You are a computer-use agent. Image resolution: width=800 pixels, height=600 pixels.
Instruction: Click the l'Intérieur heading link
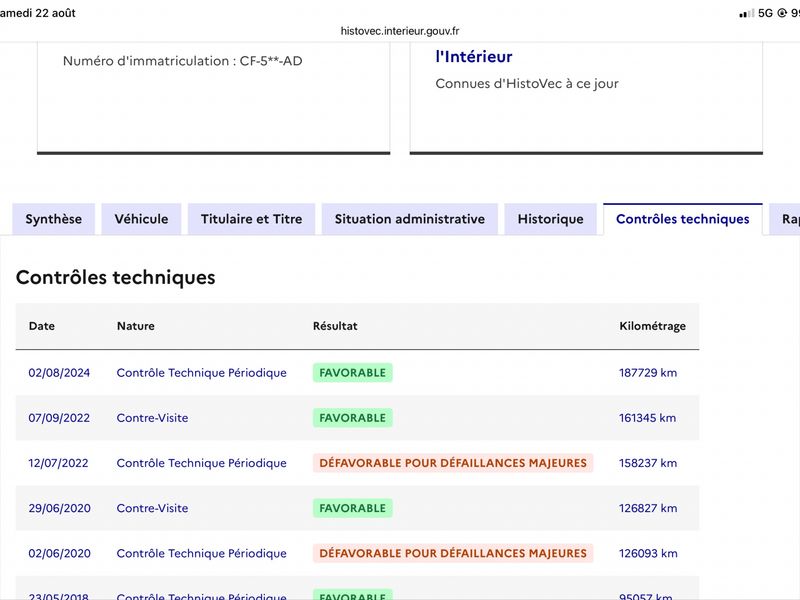click(x=473, y=57)
